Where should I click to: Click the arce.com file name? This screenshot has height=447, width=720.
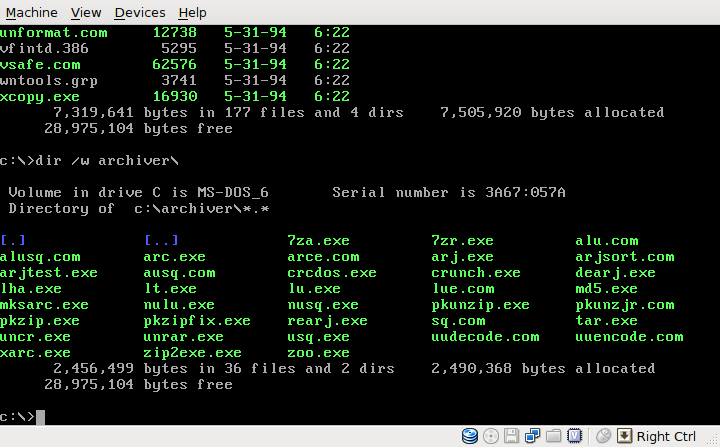click(323, 257)
